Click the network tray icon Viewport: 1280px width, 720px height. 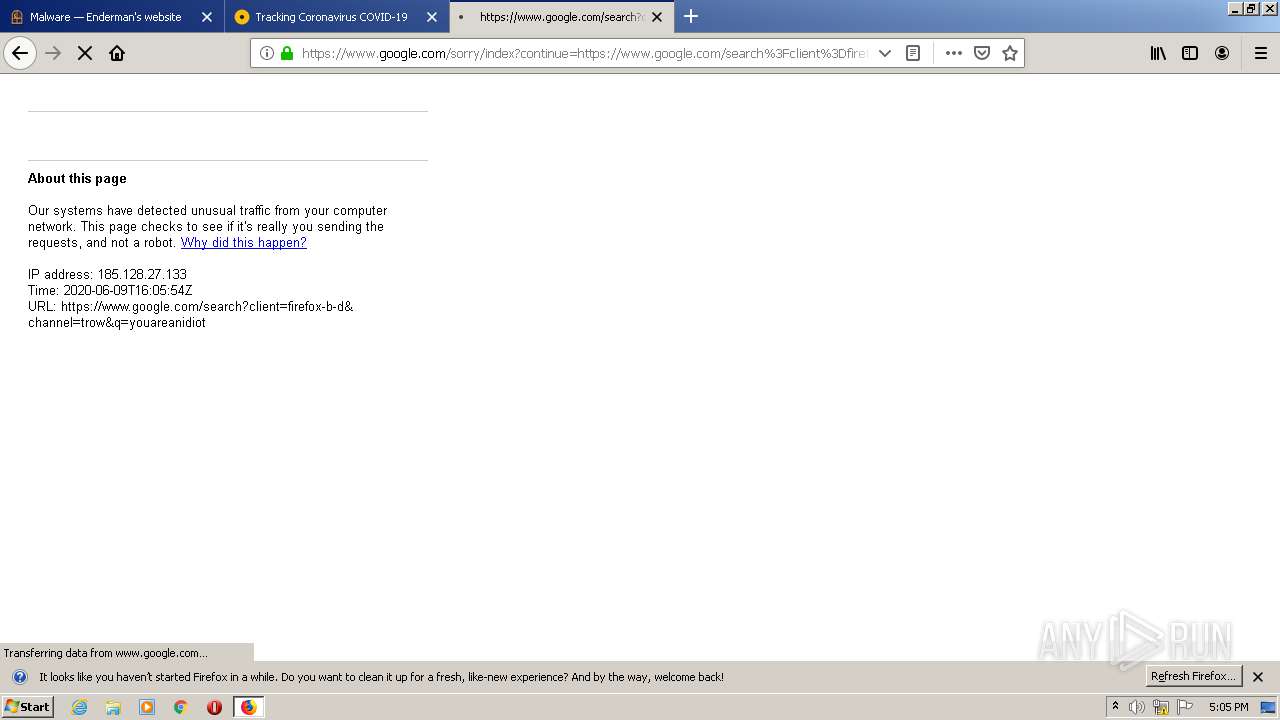tap(1161, 707)
